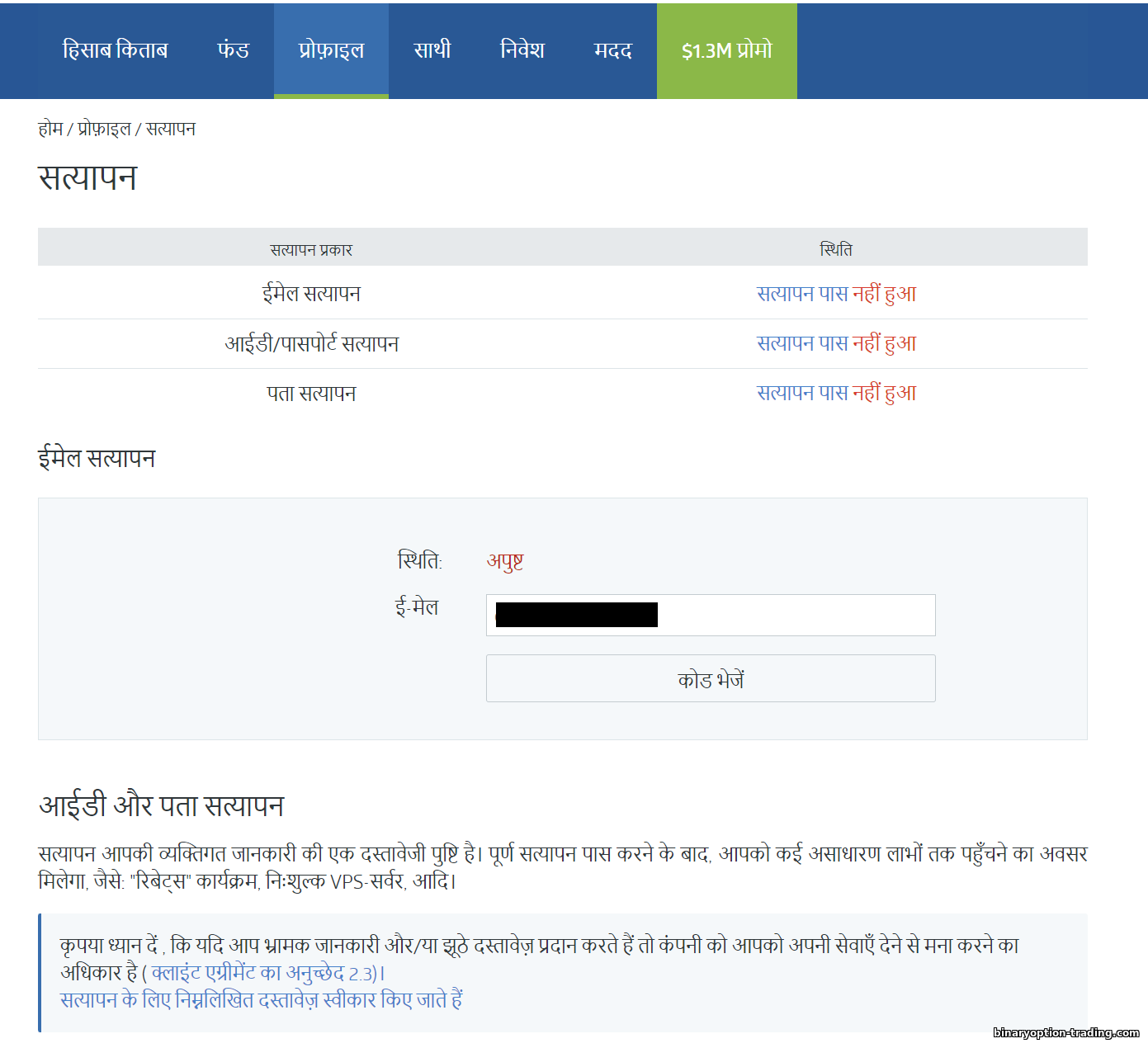Click the आईडी और पता सत्यापन heading
1148x1048 pixels.
[162, 805]
